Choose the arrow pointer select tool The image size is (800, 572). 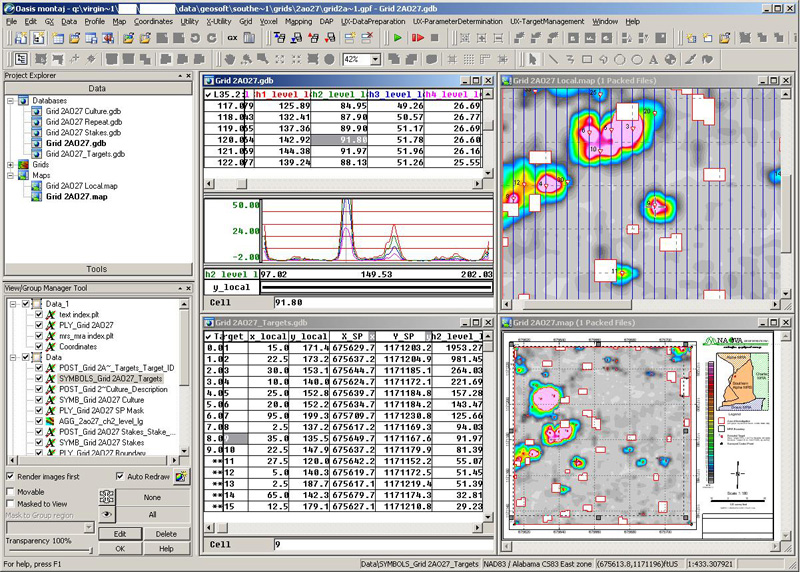533,59
